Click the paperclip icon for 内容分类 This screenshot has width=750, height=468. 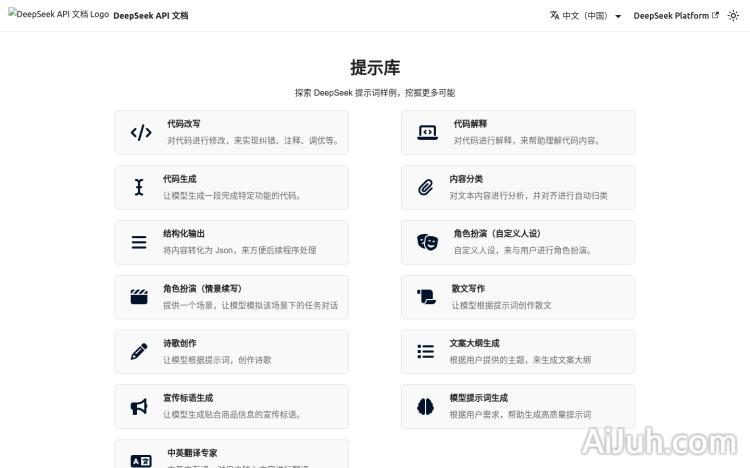pos(426,187)
